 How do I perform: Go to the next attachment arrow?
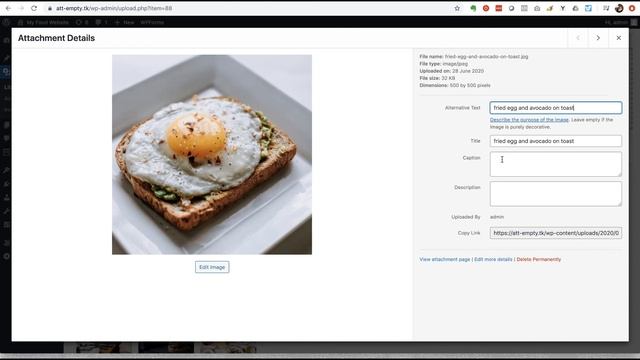click(598, 38)
